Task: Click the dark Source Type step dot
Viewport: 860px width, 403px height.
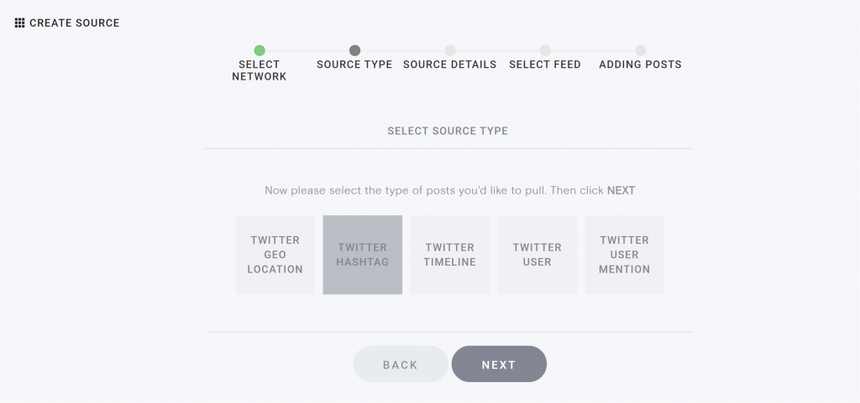Action: pyautogui.click(x=355, y=50)
